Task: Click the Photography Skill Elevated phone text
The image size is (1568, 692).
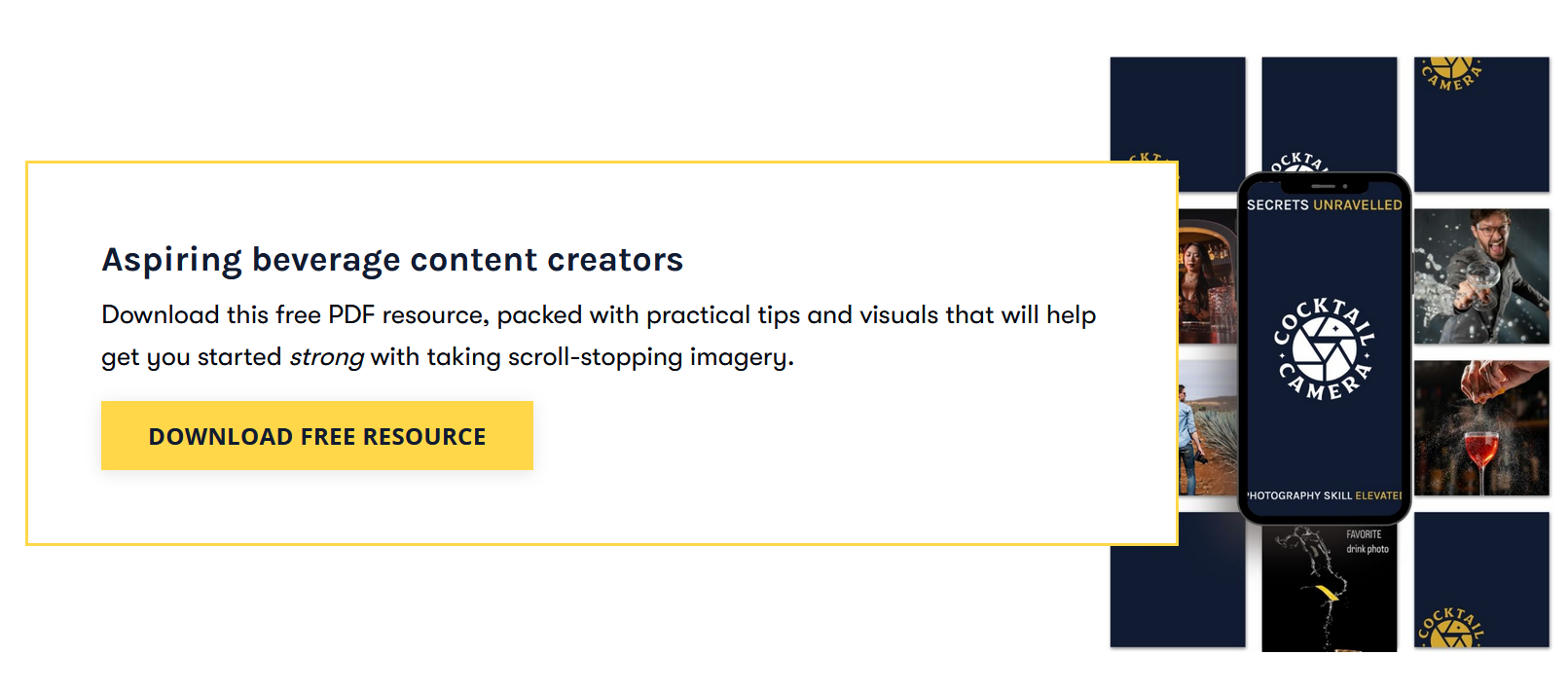Action: click(1324, 495)
